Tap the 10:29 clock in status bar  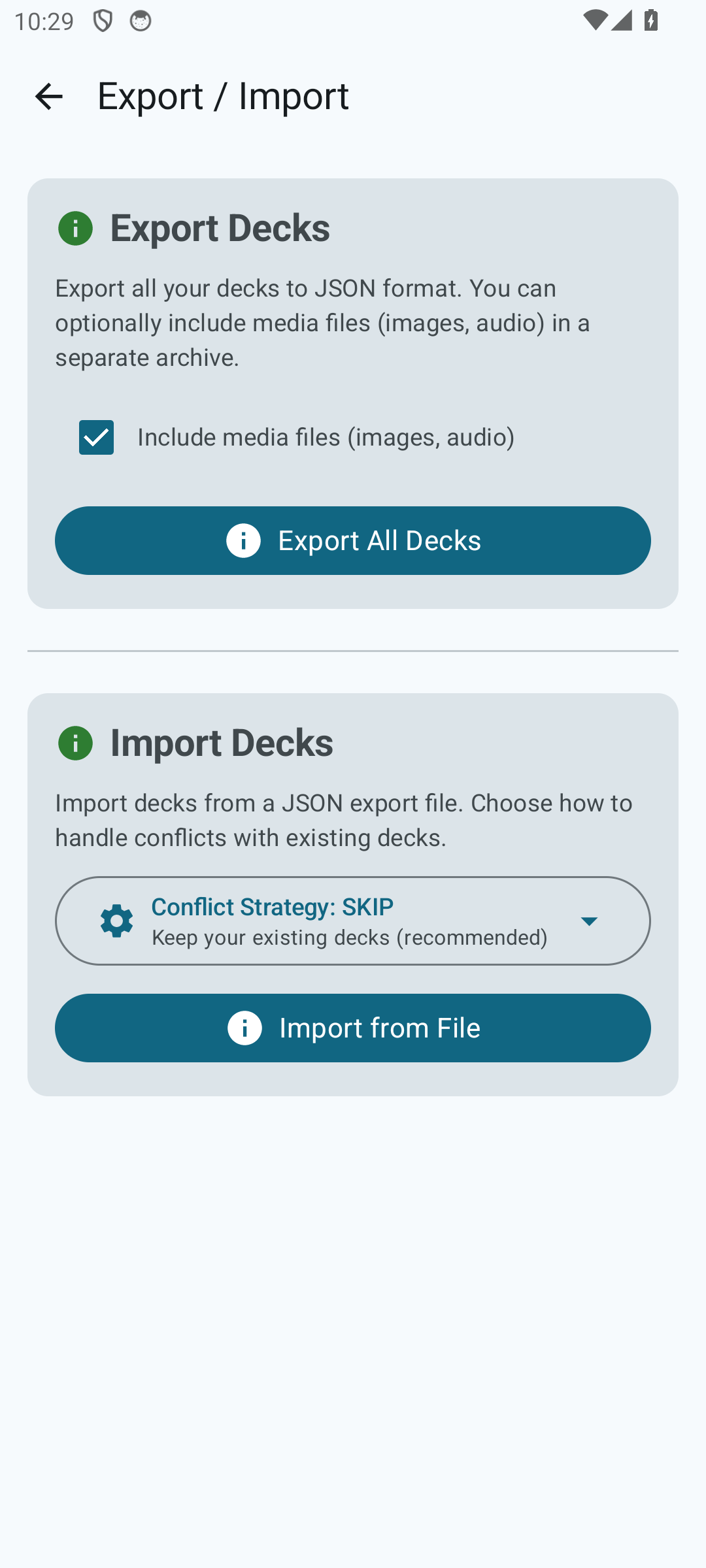[44, 22]
